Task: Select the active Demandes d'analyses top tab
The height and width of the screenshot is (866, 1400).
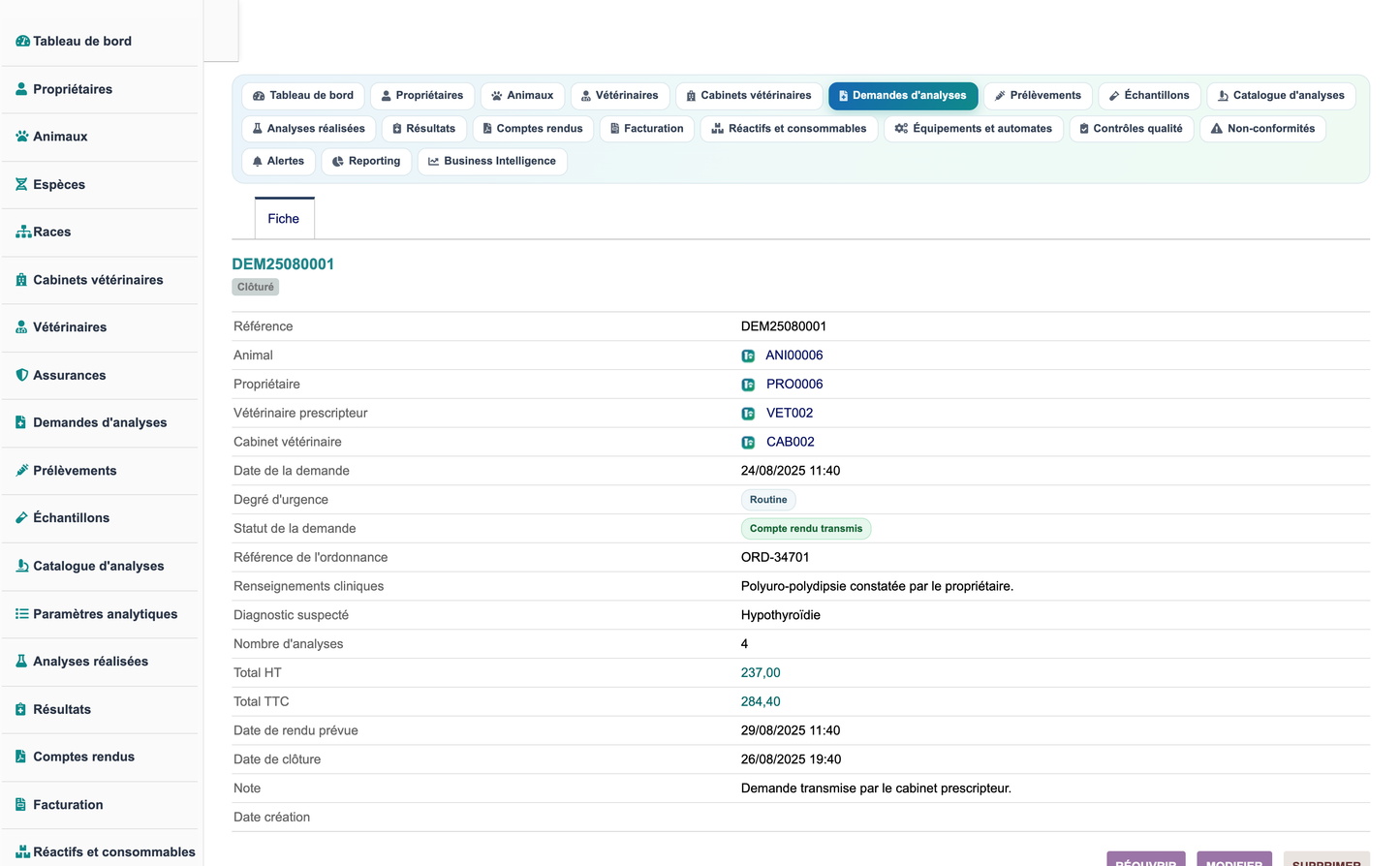Action: 903,96
